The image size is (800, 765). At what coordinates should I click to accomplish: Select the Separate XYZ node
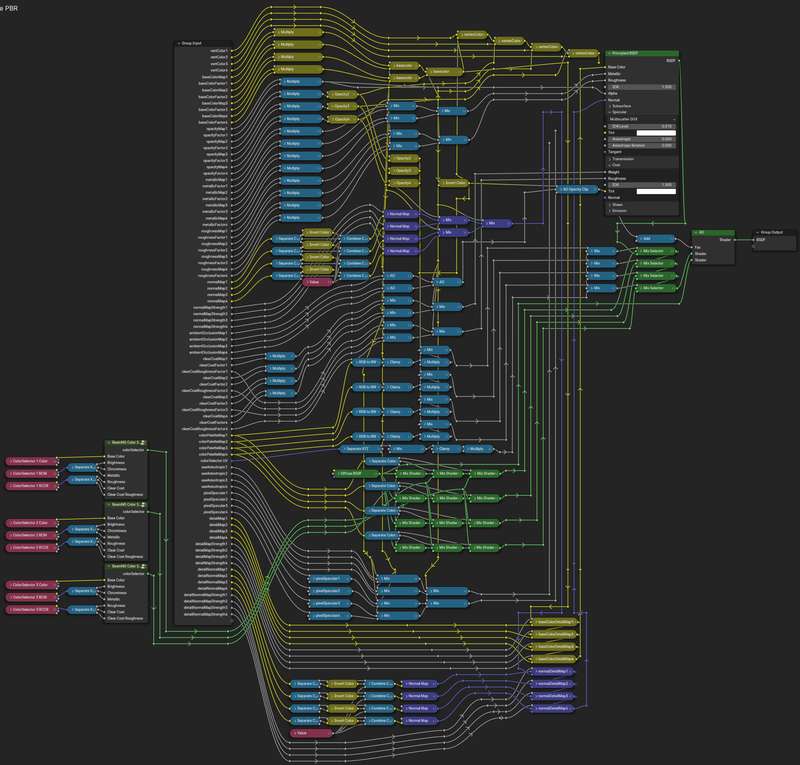pyautogui.click(x=360, y=449)
